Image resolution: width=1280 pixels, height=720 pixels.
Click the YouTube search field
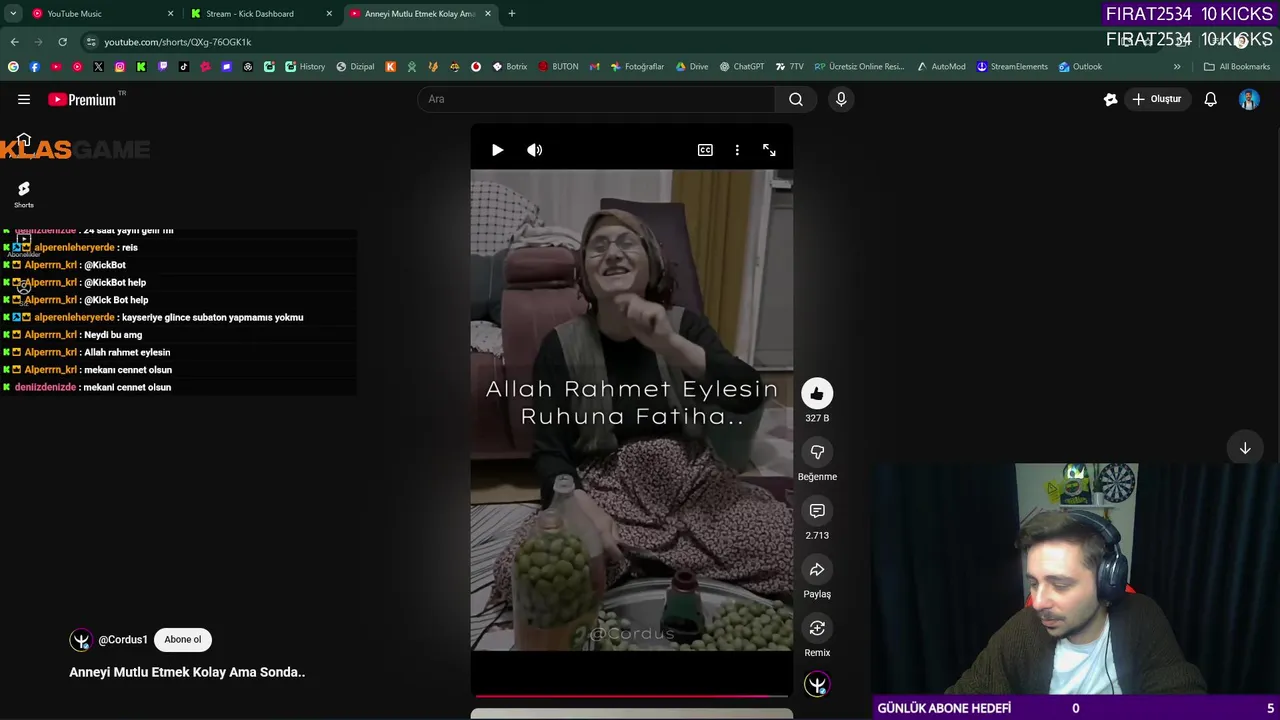pyautogui.click(x=596, y=99)
